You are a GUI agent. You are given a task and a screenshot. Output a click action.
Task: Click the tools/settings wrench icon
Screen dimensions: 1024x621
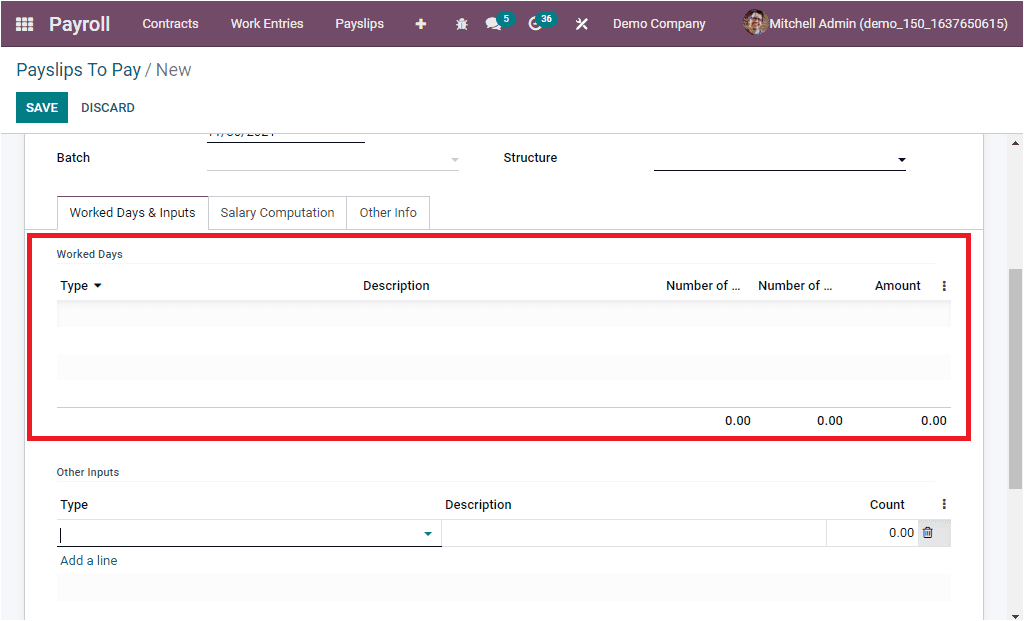tap(581, 23)
